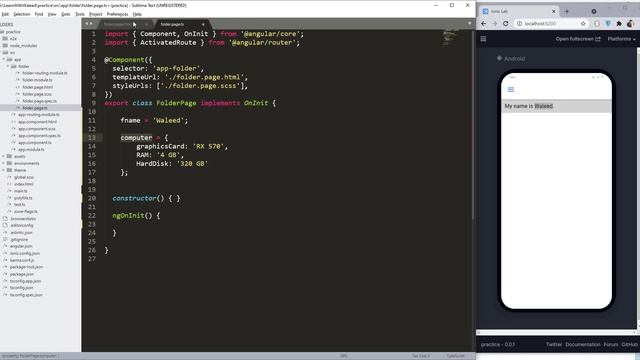Image resolution: width=640 pixels, height=360 pixels.
Task: Open the View menu
Action: coord(52,14)
